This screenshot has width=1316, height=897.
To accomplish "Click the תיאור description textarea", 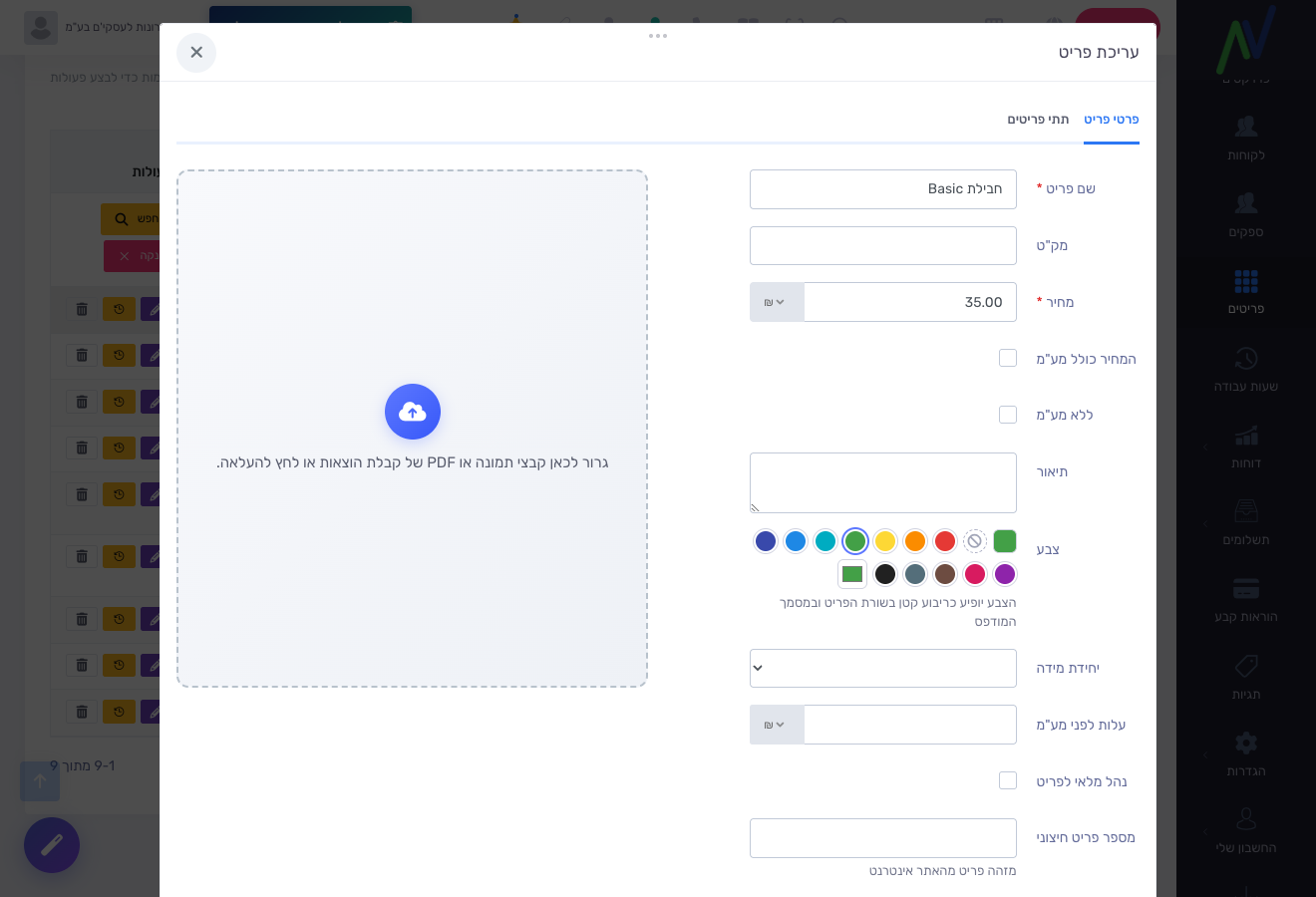I will coord(883,482).
